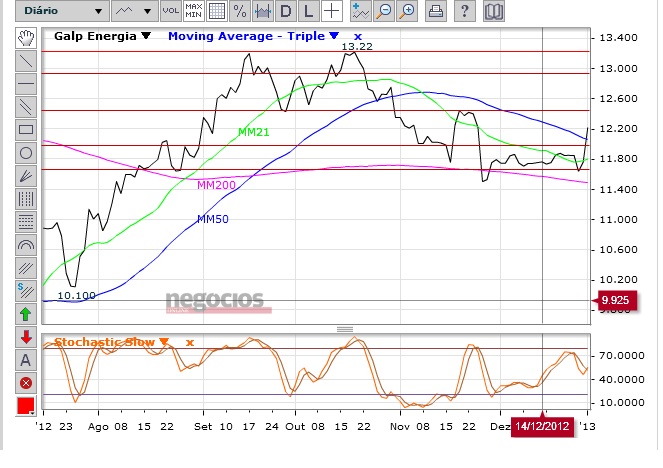Click the MM21 moving average label
Viewport: 663px width, 468px height.
254,132
